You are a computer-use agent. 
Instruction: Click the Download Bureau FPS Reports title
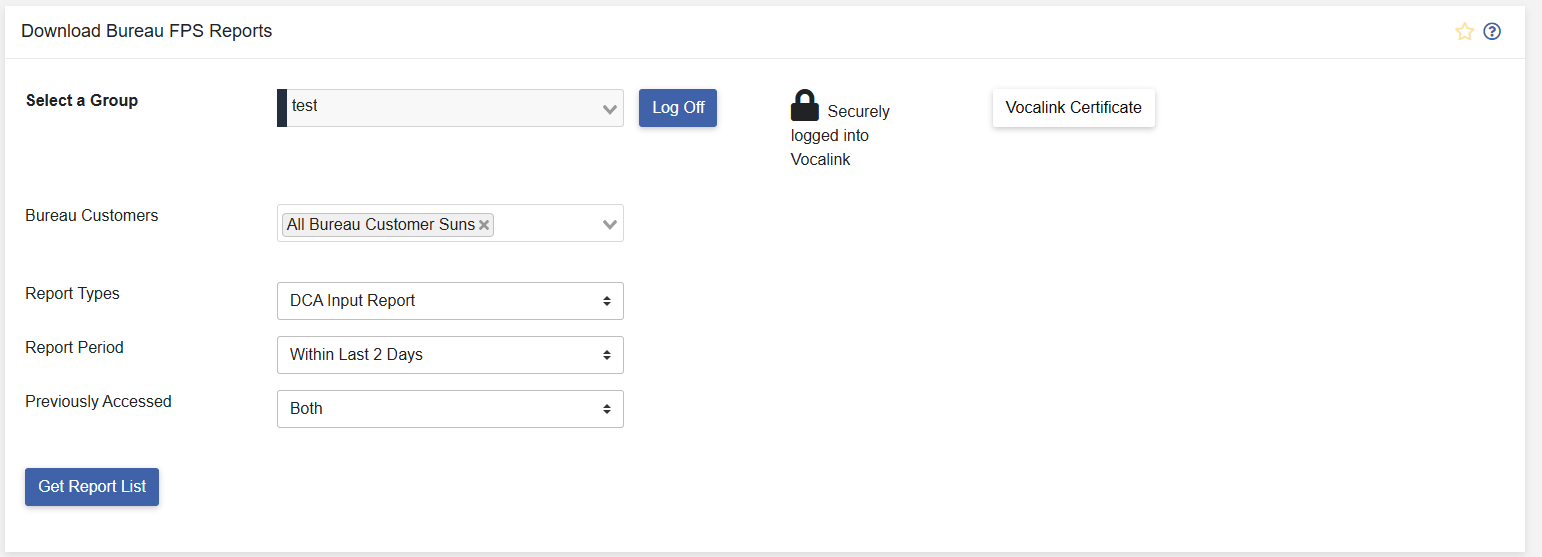pyautogui.click(x=146, y=31)
